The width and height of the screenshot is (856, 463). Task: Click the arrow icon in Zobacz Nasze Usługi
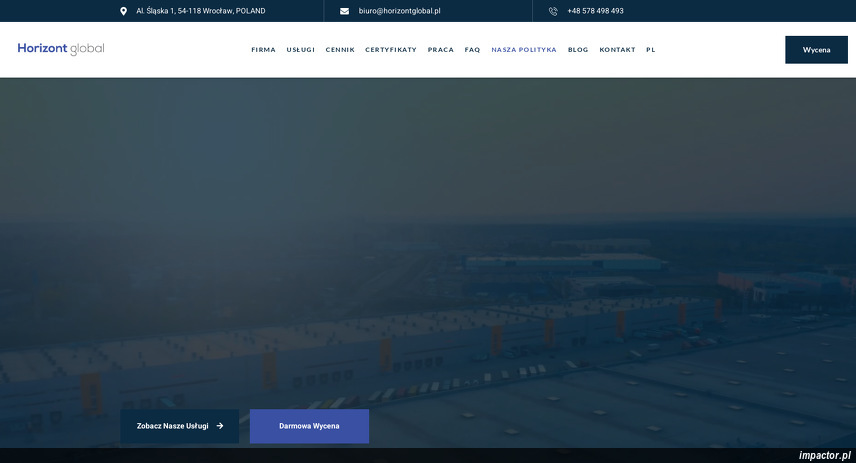pos(220,426)
